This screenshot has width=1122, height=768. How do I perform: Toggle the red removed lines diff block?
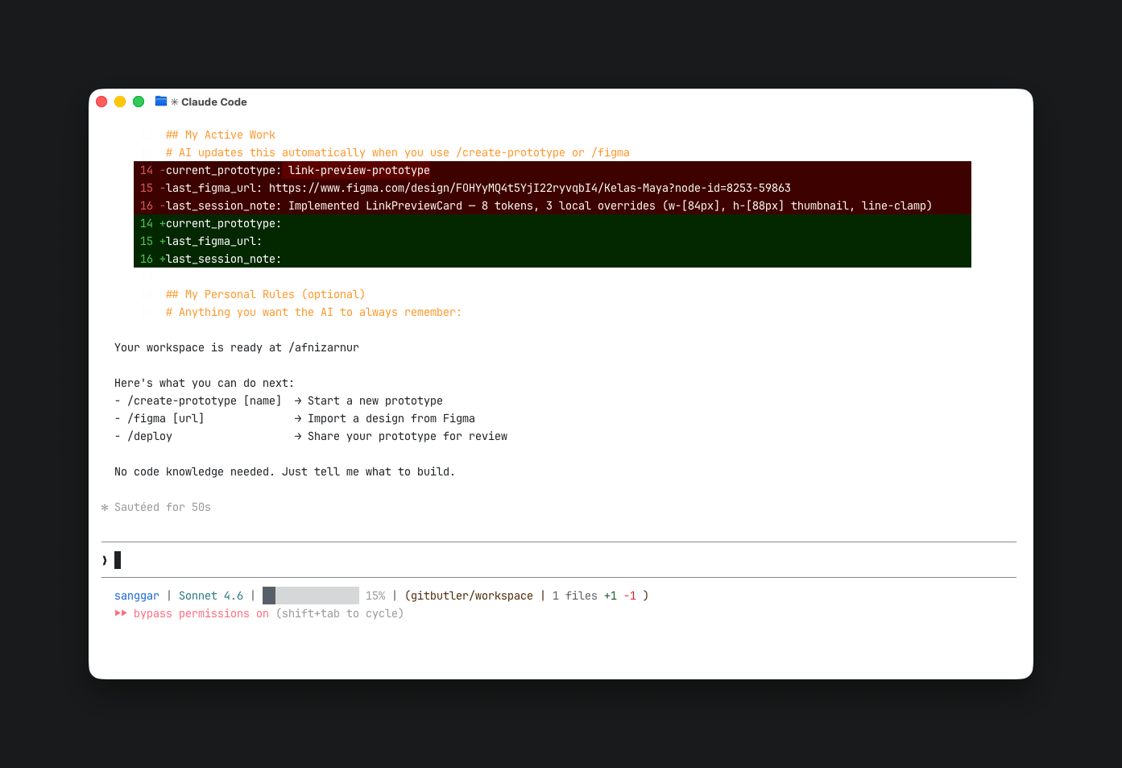tap(550, 188)
